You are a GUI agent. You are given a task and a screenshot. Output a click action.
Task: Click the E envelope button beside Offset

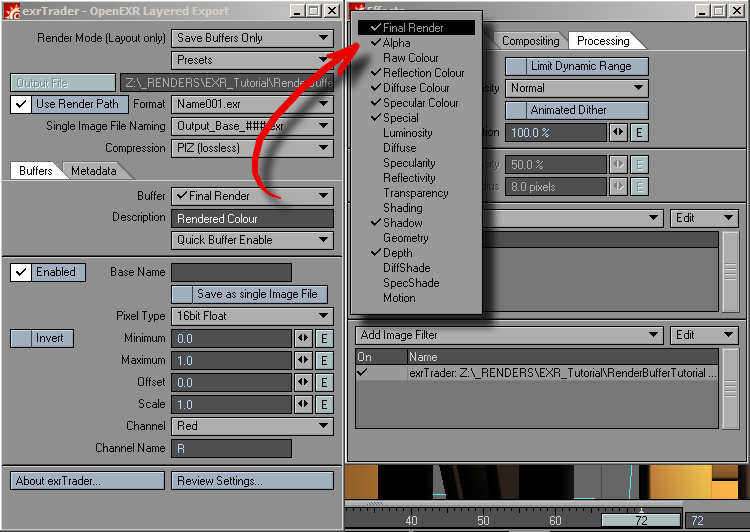click(x=324, y=383)
